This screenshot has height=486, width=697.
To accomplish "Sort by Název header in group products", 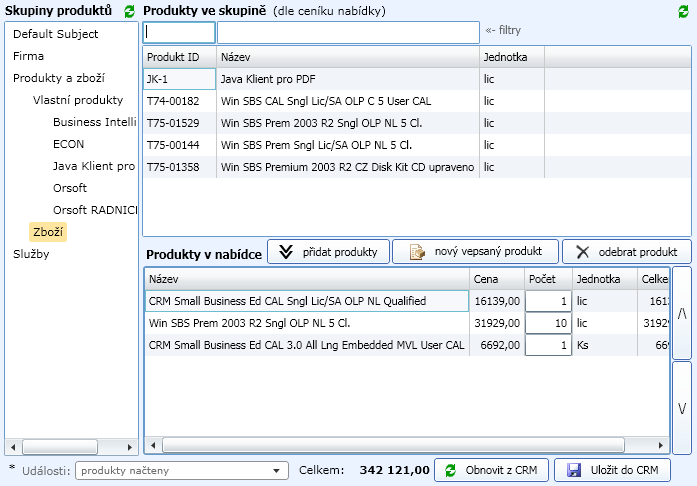I will click(348, 57).
